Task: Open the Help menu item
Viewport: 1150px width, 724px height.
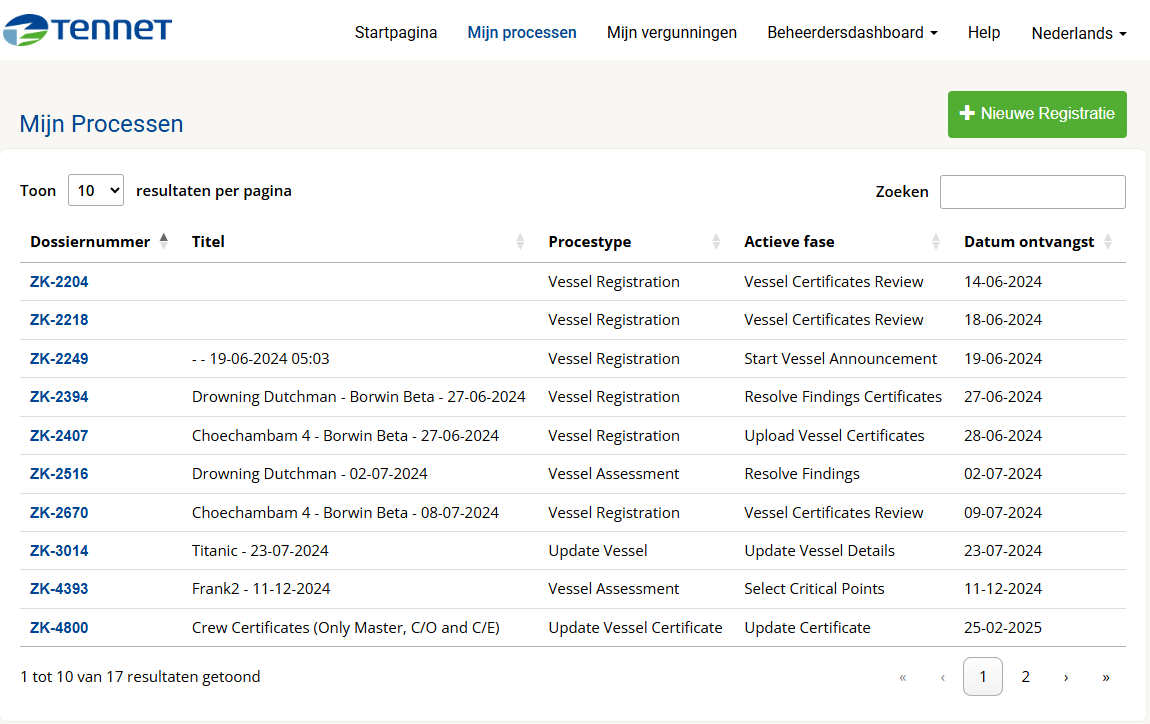Action: [984, 33]
